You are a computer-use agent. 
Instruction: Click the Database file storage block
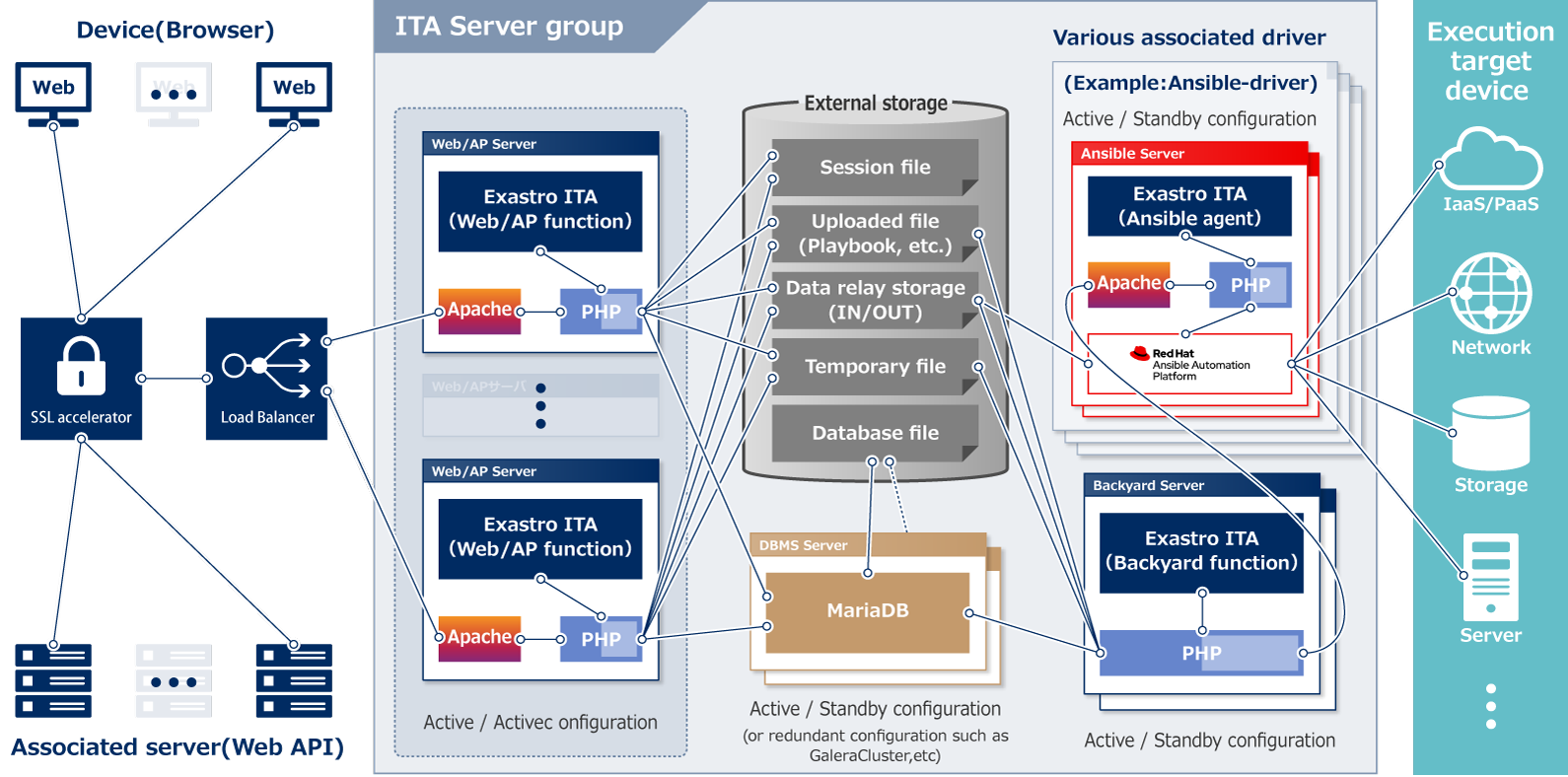875,433
